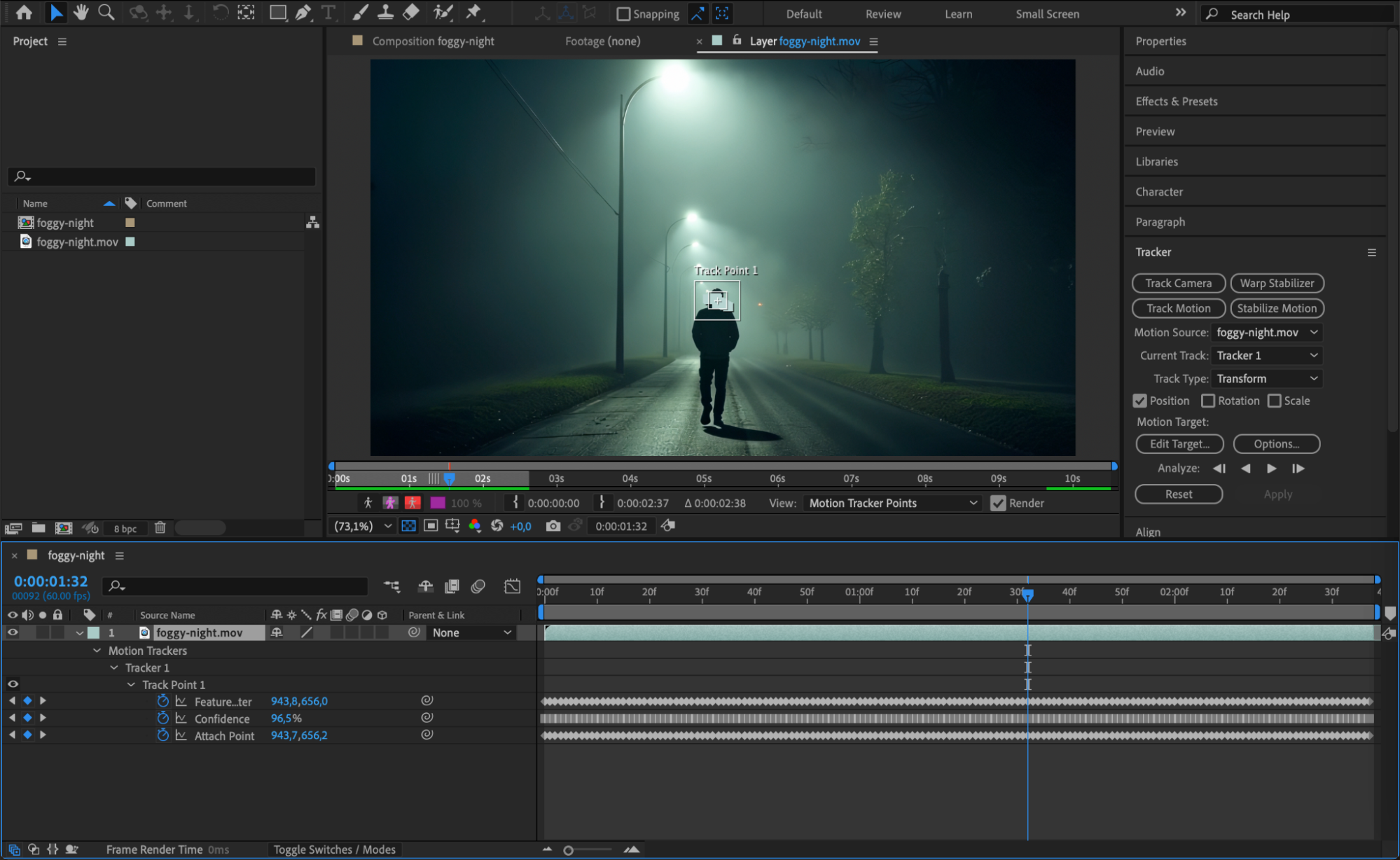Select the Zoom tool magnifier
1400x860 pixels.
pyautogui.click(x=106, y=12)
